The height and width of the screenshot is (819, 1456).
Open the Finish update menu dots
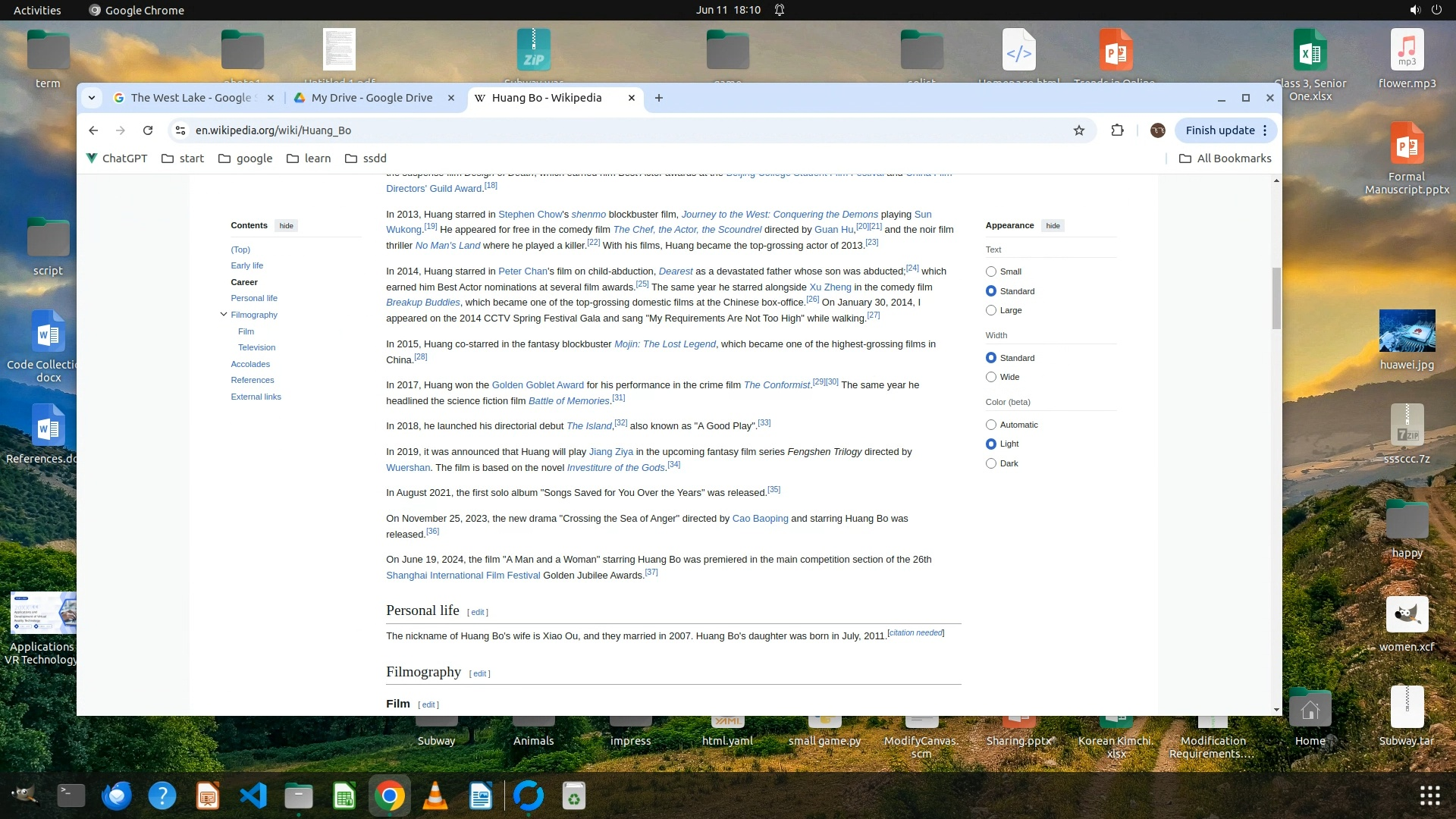coord(1265,130)
